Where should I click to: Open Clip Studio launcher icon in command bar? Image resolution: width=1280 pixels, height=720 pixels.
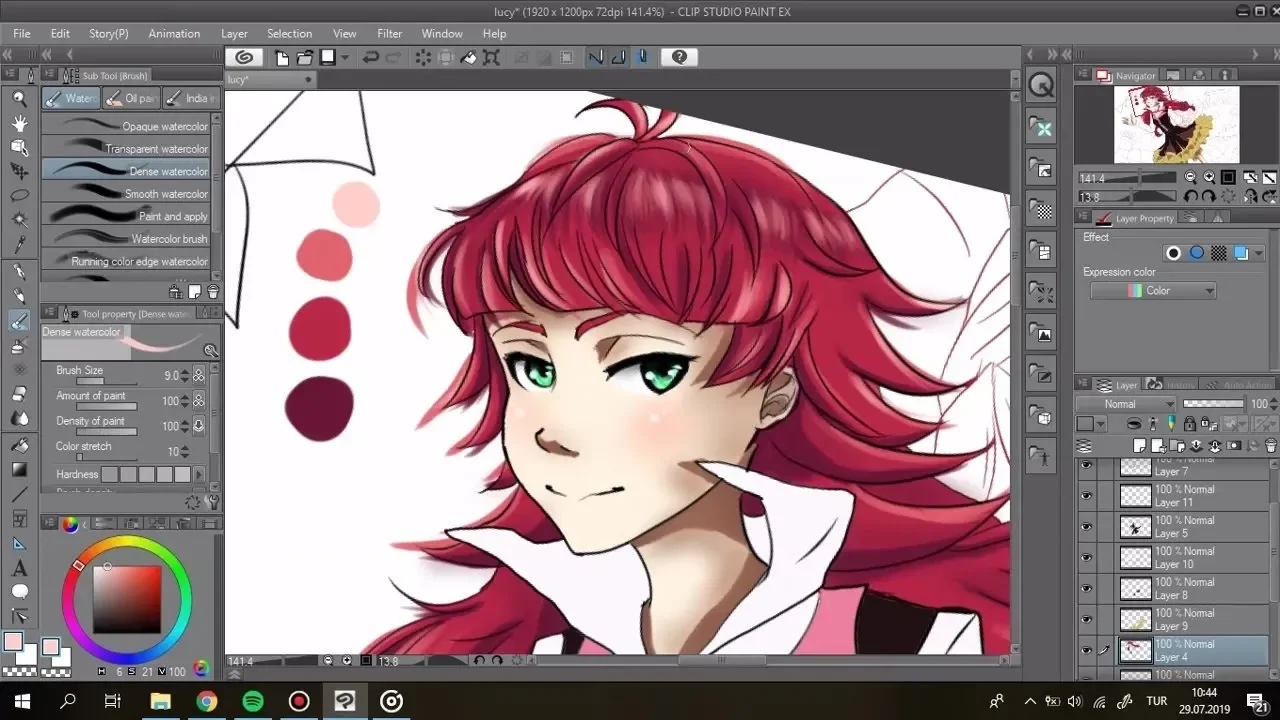point(245,58)
